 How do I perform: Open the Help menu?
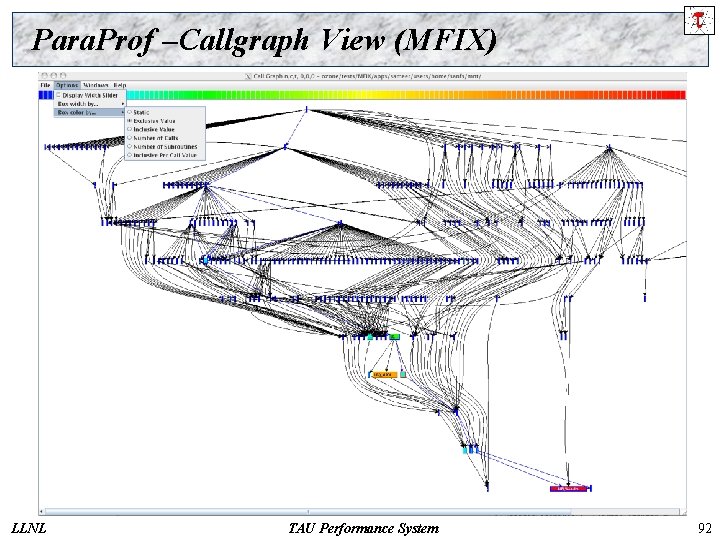[x=120, y=85]
